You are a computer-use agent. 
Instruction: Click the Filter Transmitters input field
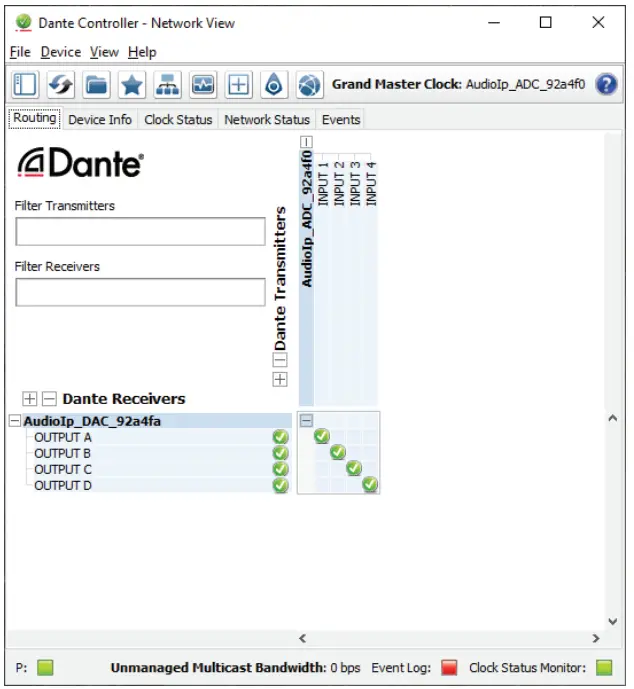tap(141, 231)
